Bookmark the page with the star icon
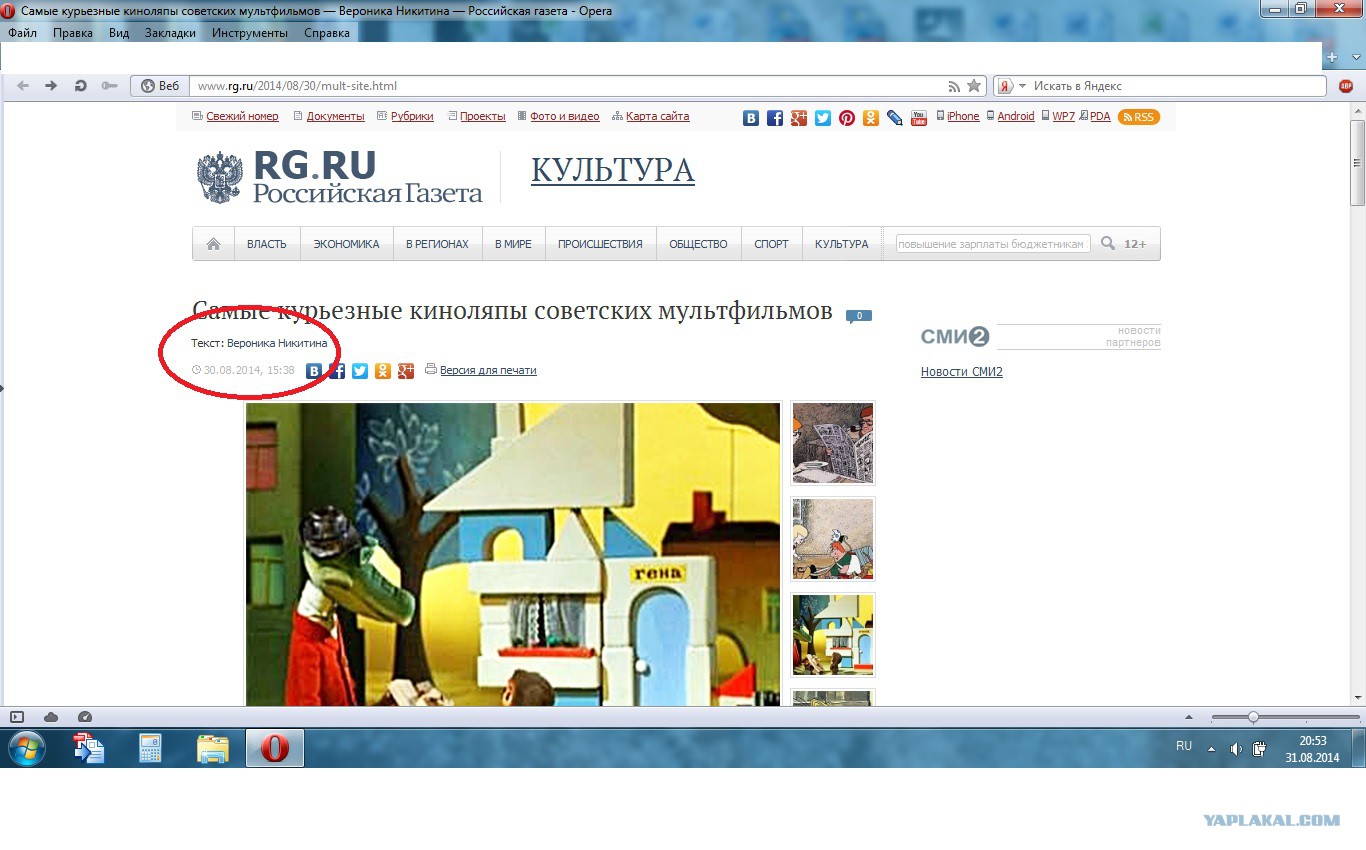 coord(974,86)
